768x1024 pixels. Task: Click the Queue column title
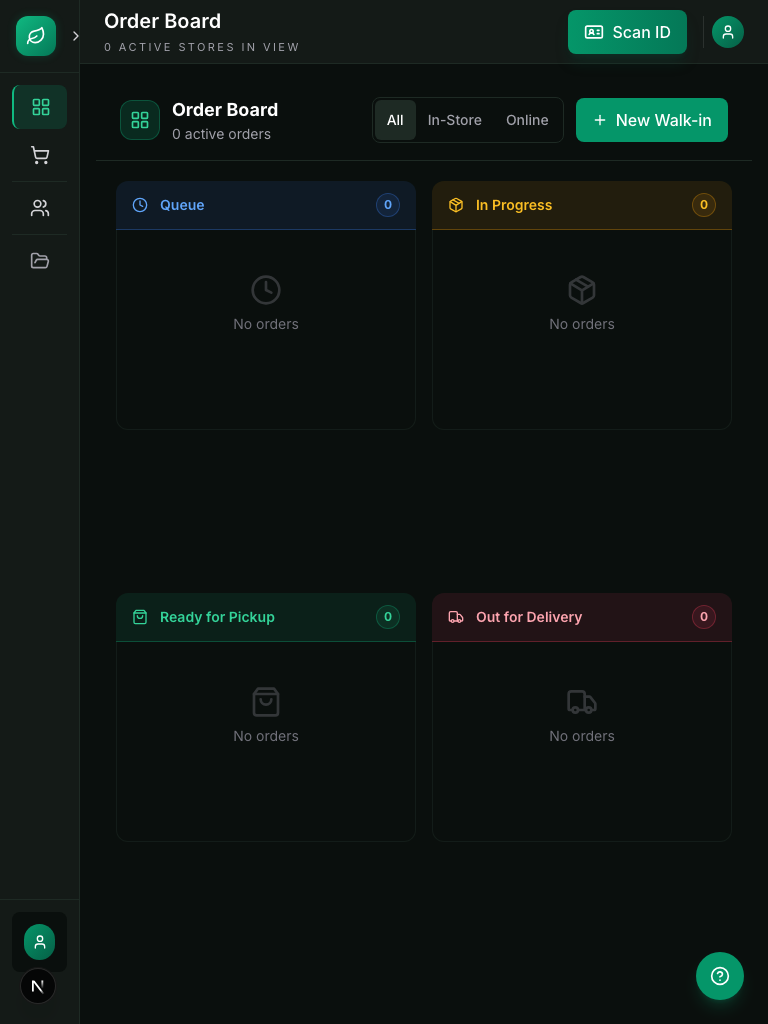pyautogui.click(x=182, y=205)
